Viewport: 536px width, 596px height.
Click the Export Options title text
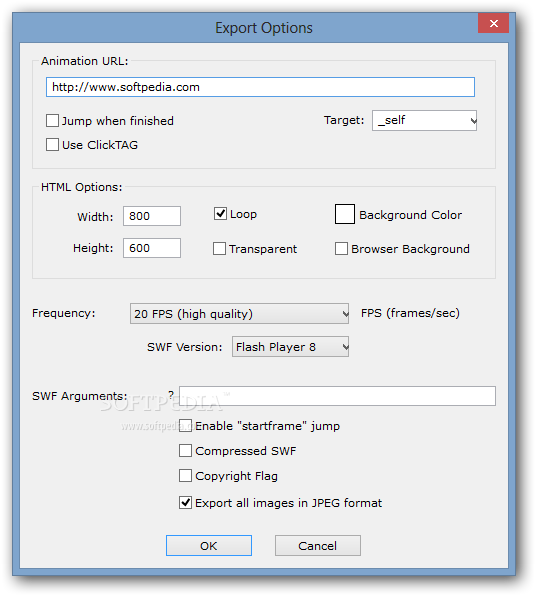(264, 28)
